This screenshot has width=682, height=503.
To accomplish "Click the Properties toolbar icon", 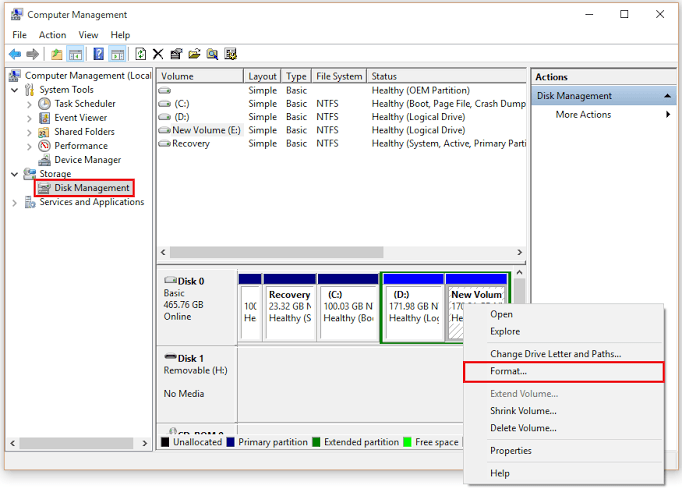I will [176, 54].
